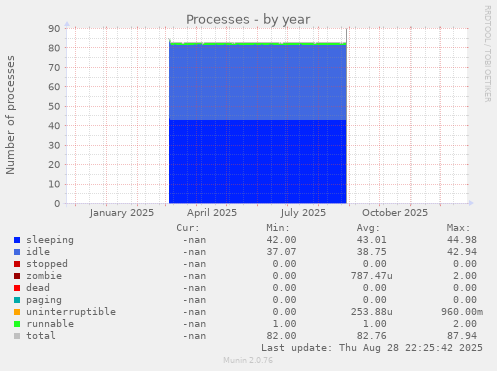Screen dimensions: 497x371
Task: Click sleeping min value 42.00
Action: point(281,240)
